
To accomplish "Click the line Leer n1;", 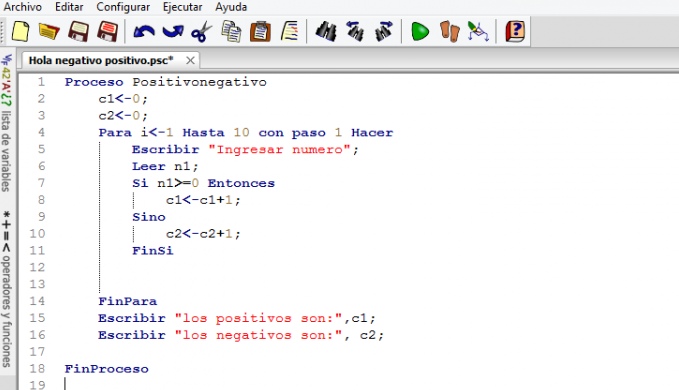I will click(165, 166).
